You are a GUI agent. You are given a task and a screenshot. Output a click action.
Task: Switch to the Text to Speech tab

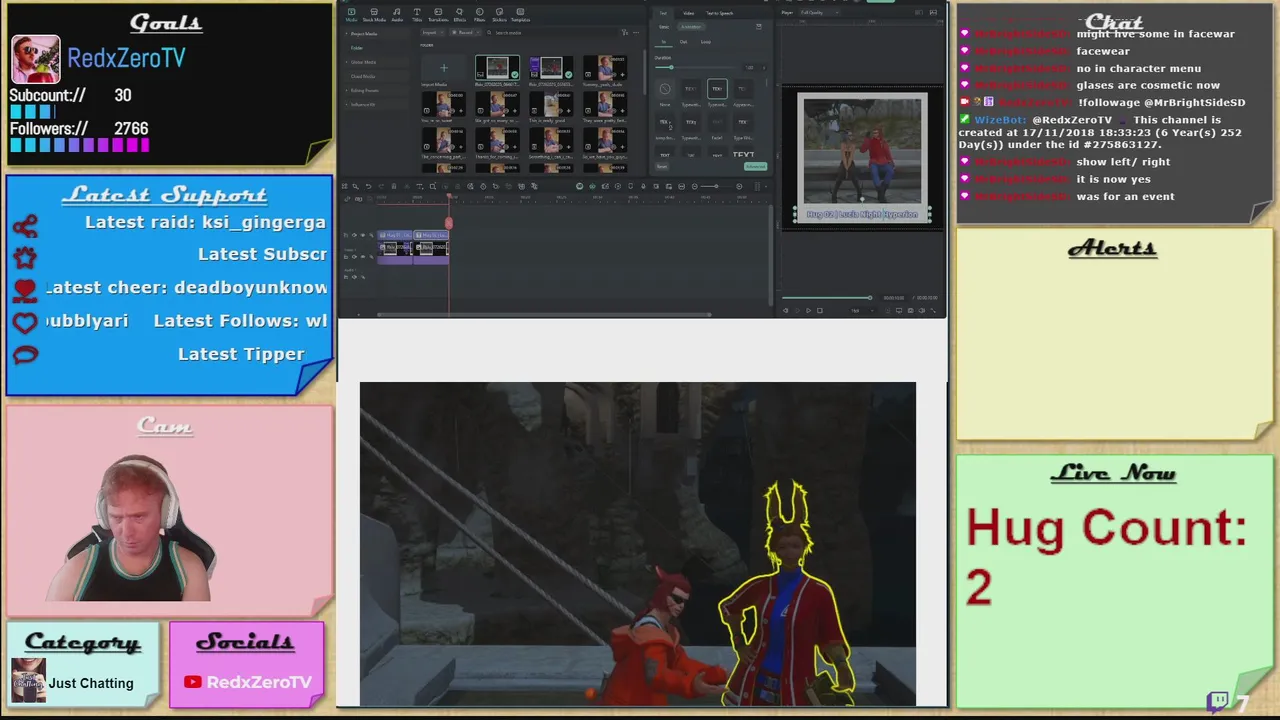[719, 13]
